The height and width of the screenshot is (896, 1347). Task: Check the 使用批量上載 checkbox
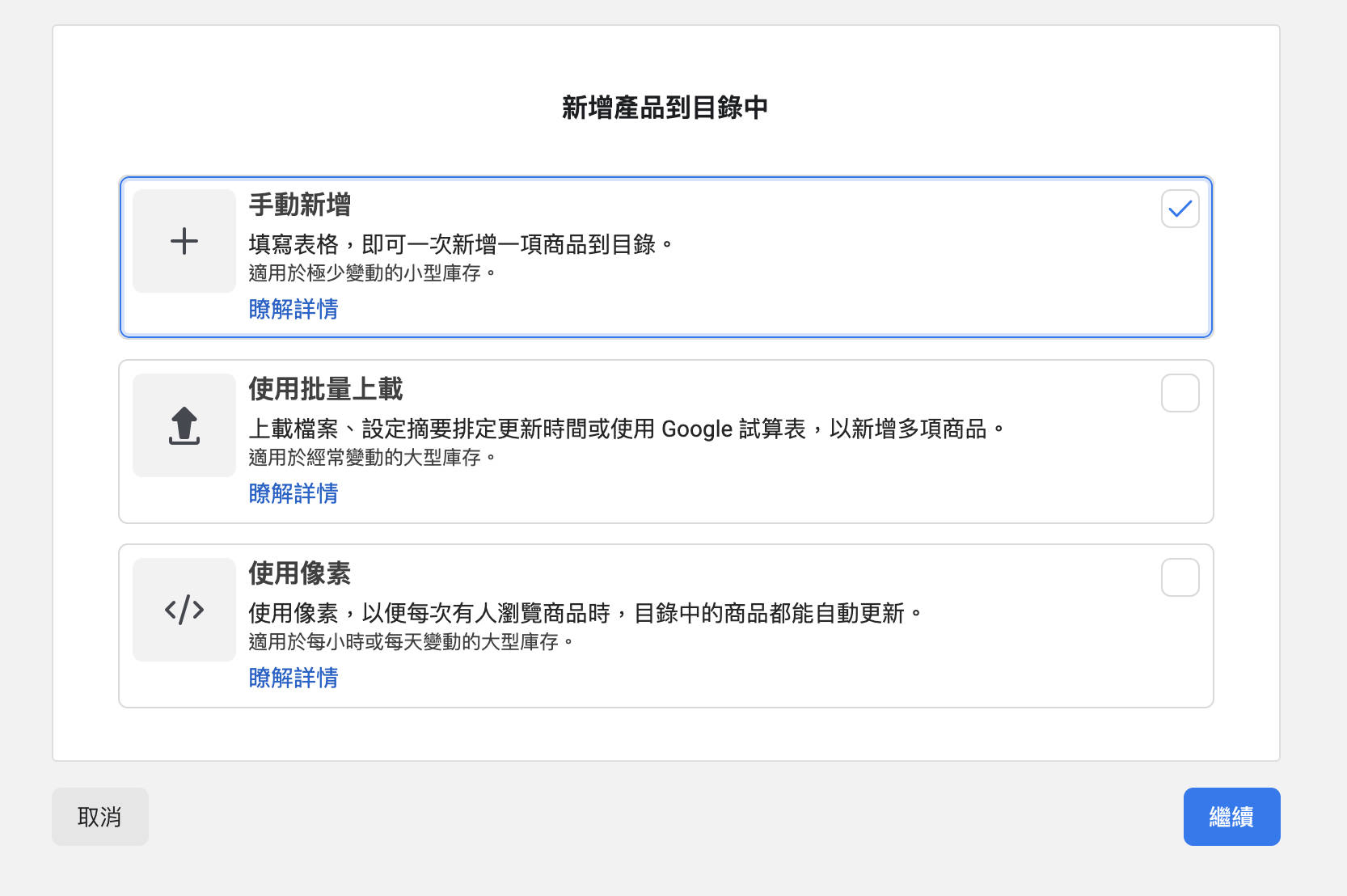tap(1180, 393)
